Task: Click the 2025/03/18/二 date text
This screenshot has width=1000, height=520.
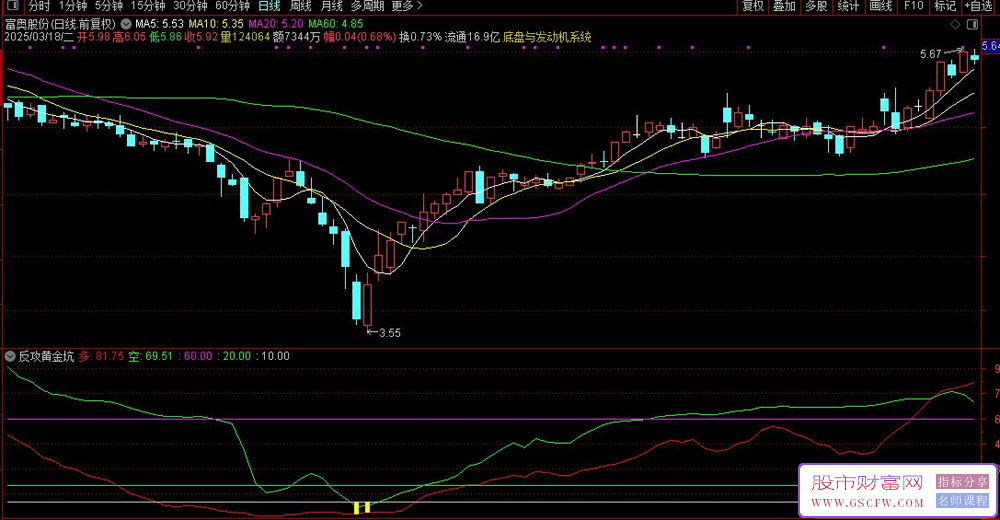Action: (x=39, y=37)
